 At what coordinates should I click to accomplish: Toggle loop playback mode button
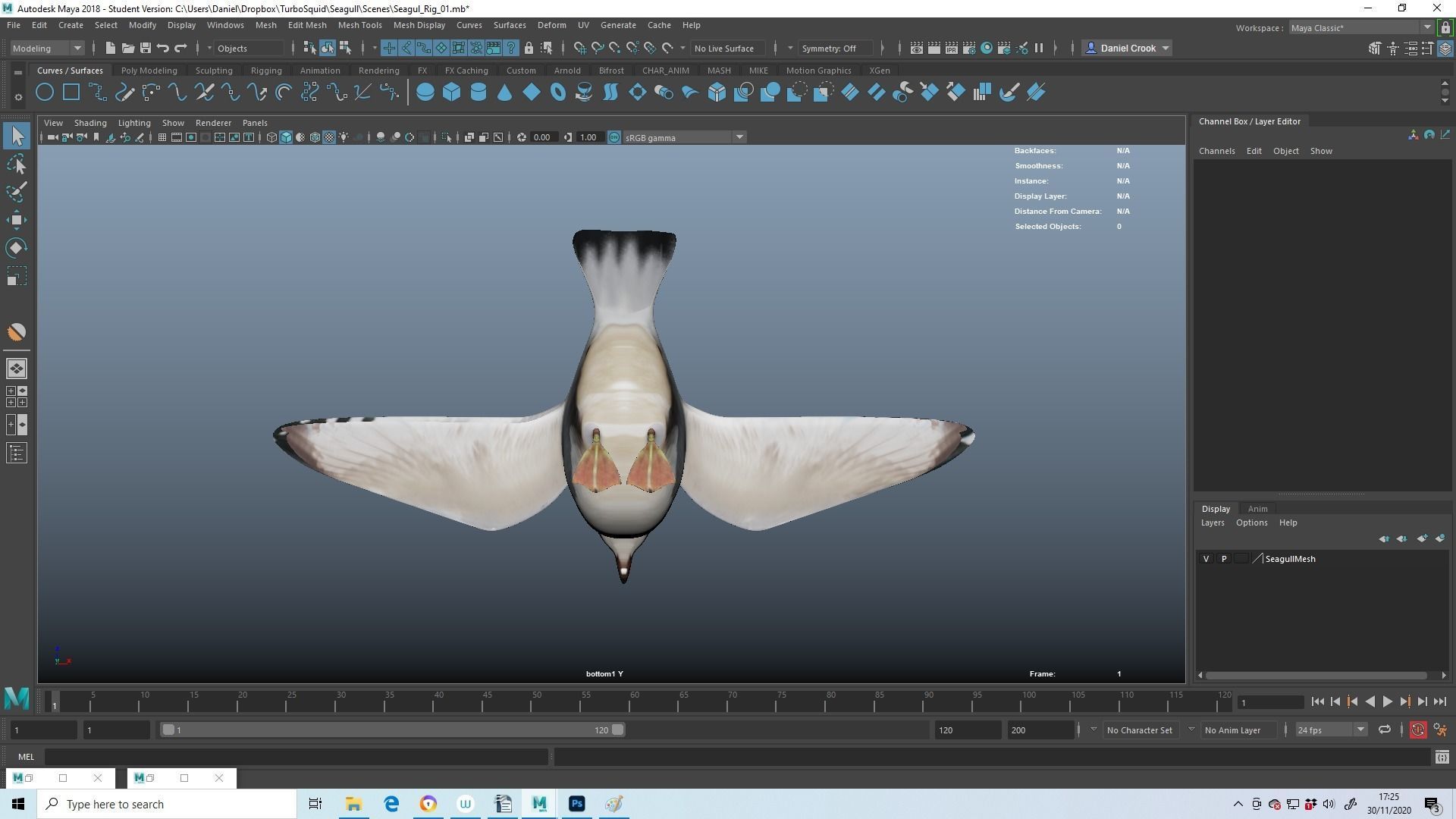pos(1384,730)
